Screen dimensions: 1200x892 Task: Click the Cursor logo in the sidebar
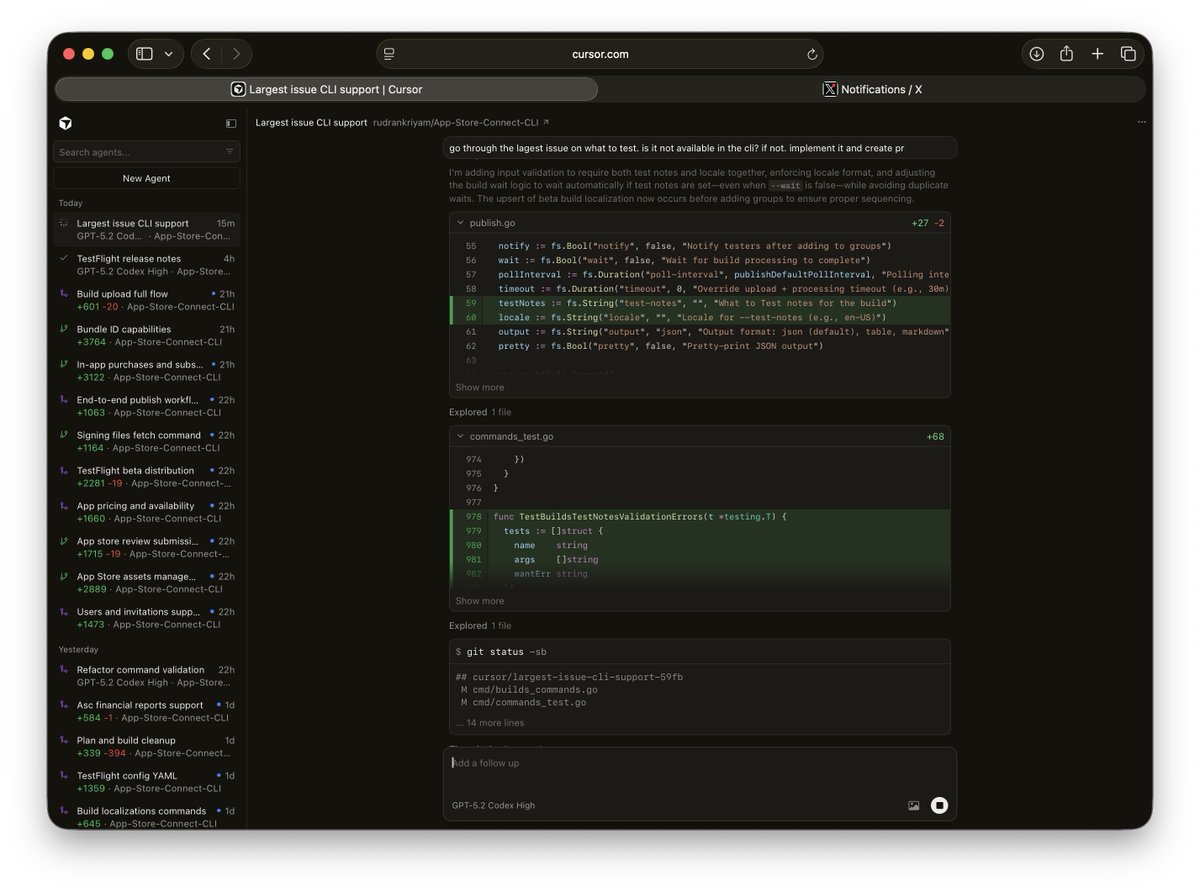pos(65,123)
